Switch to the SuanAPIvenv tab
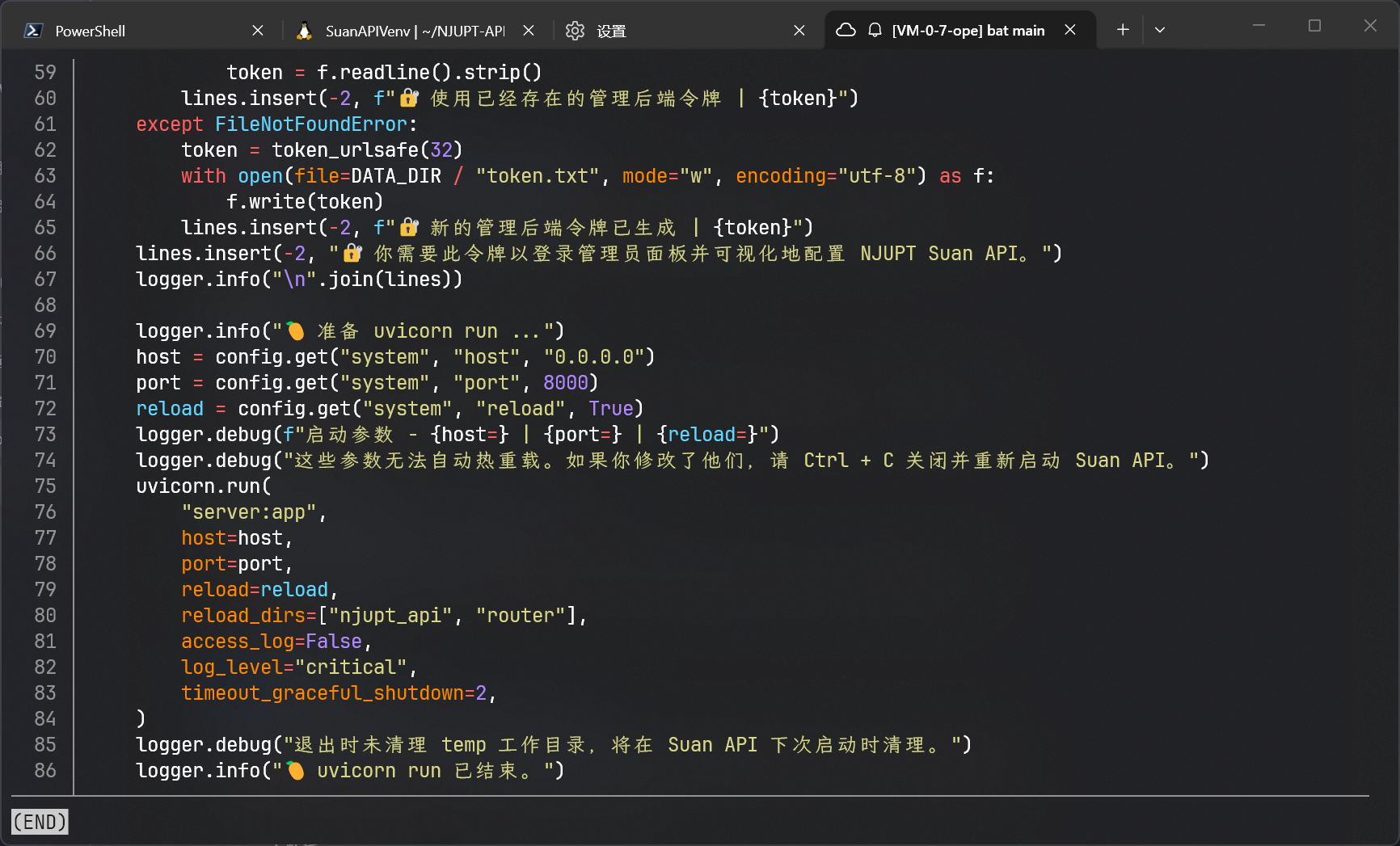This screenshot has width=1400, height=846. point(414,31)
